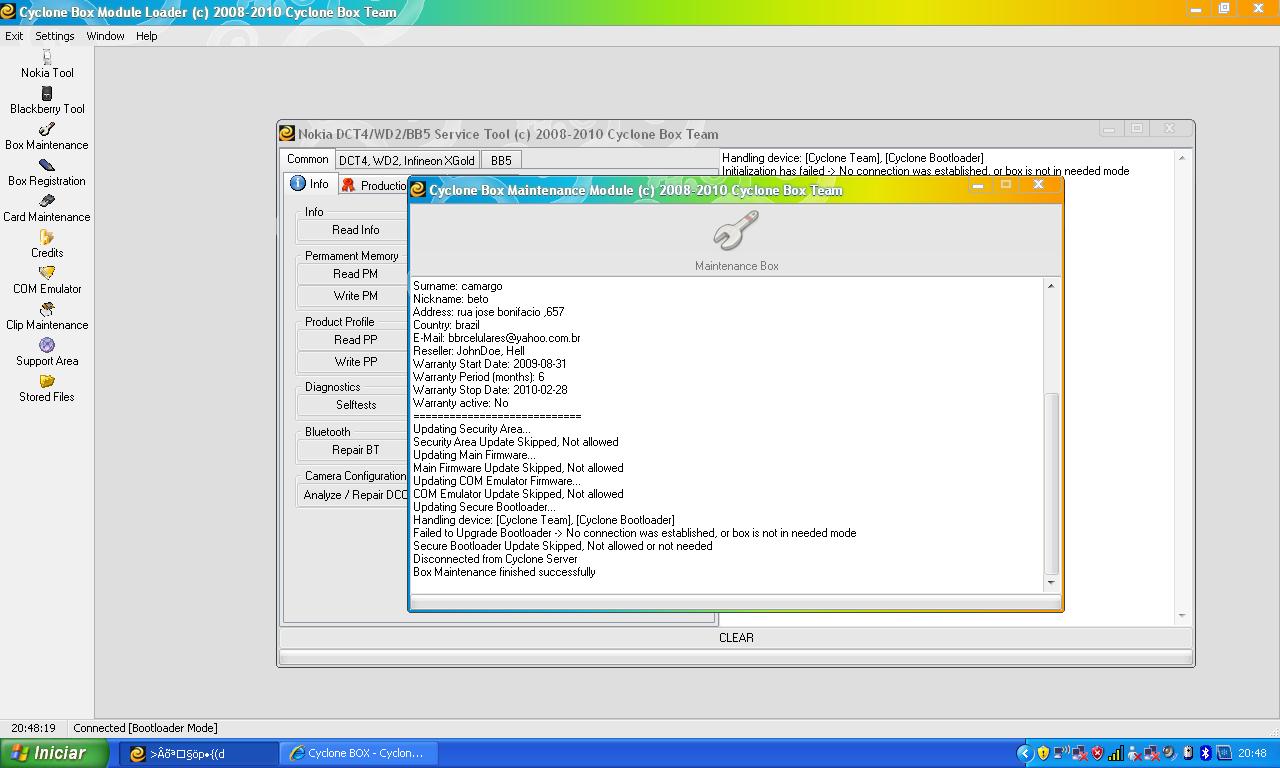Open the Stored Files folder
The image size is (1280, 768).
click(47, 388)
